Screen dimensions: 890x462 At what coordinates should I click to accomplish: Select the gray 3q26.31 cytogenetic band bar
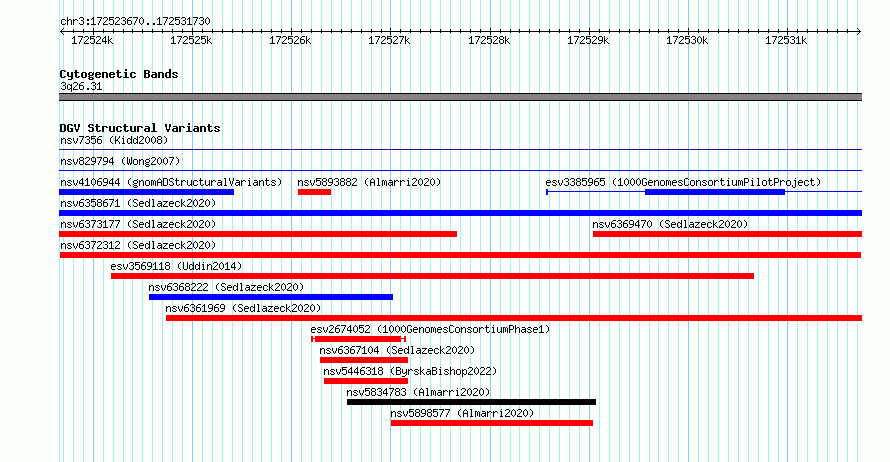point(460,97)
